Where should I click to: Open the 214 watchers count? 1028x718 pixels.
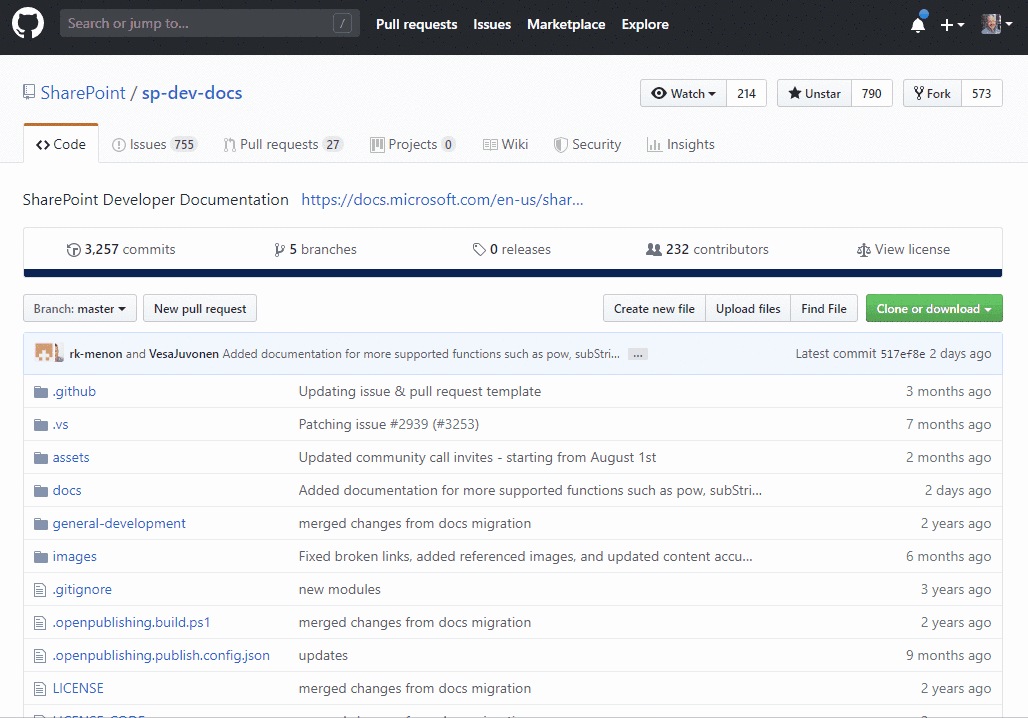pos(746,93)
